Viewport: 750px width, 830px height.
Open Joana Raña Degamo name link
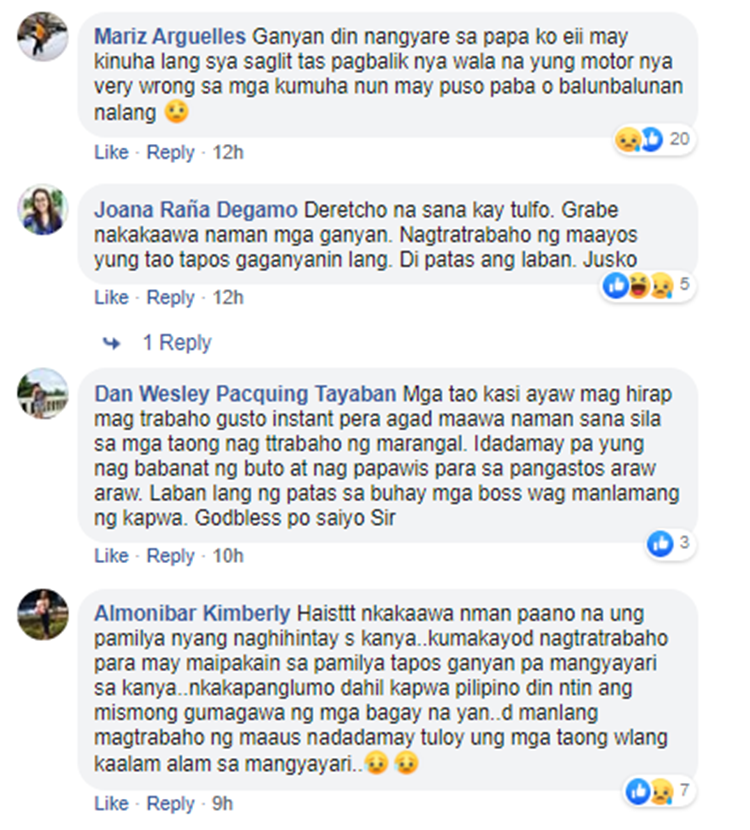coord(196,210)
